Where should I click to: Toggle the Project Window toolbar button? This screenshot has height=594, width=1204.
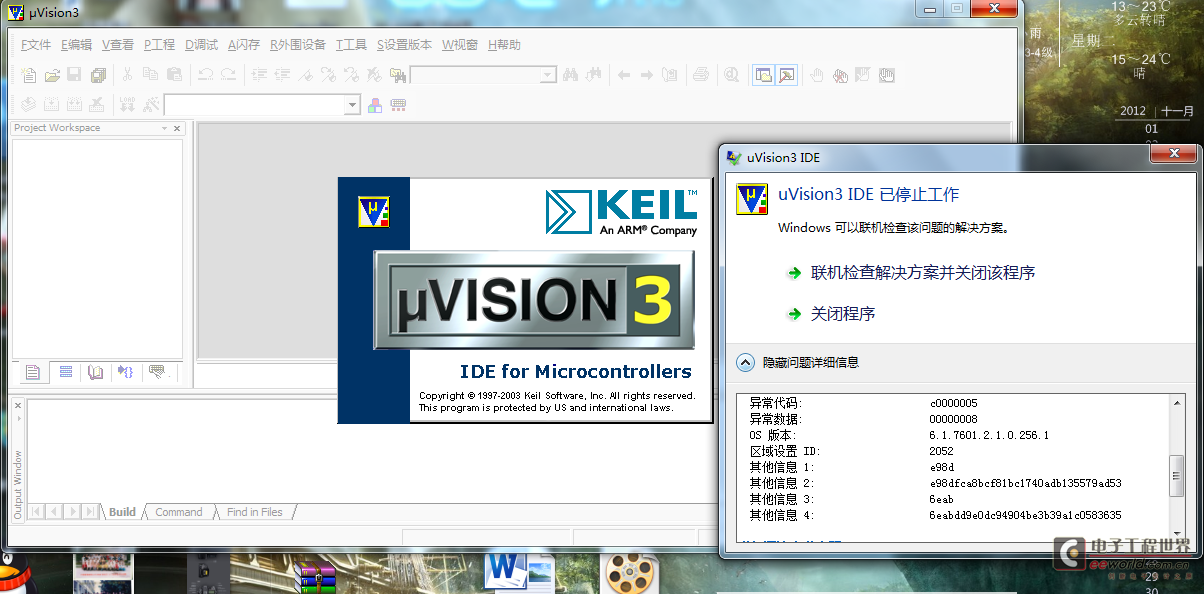(x=764, y=75)
